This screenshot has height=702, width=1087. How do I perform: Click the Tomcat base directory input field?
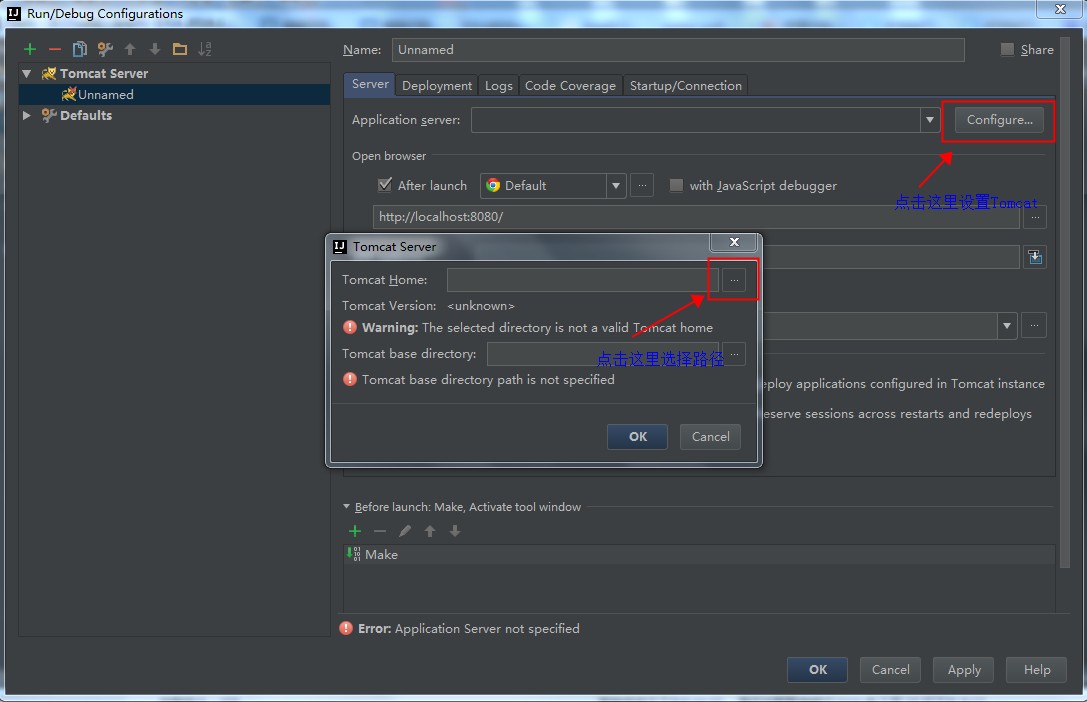point(603,353)
